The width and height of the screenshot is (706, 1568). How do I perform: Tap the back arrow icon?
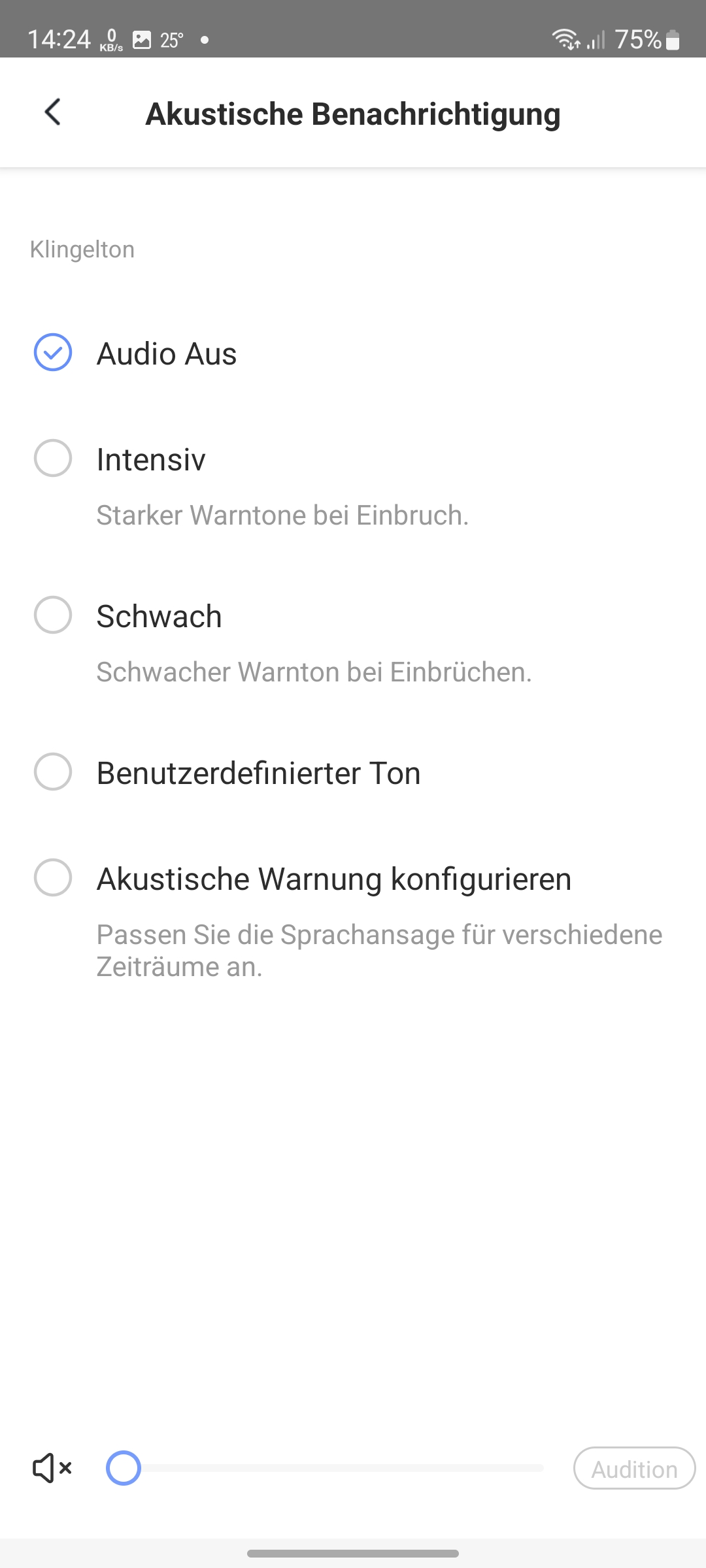coord(53,112)
